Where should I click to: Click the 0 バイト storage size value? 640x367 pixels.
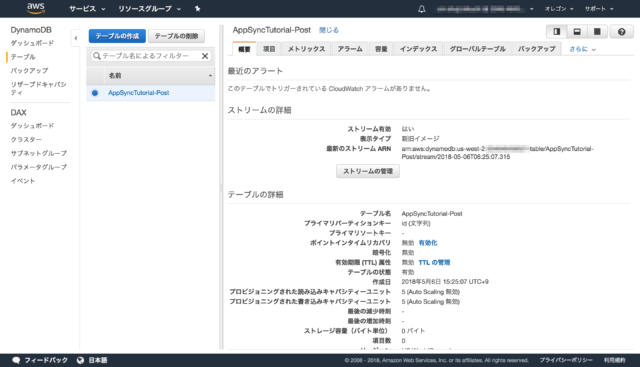[413, 331]
